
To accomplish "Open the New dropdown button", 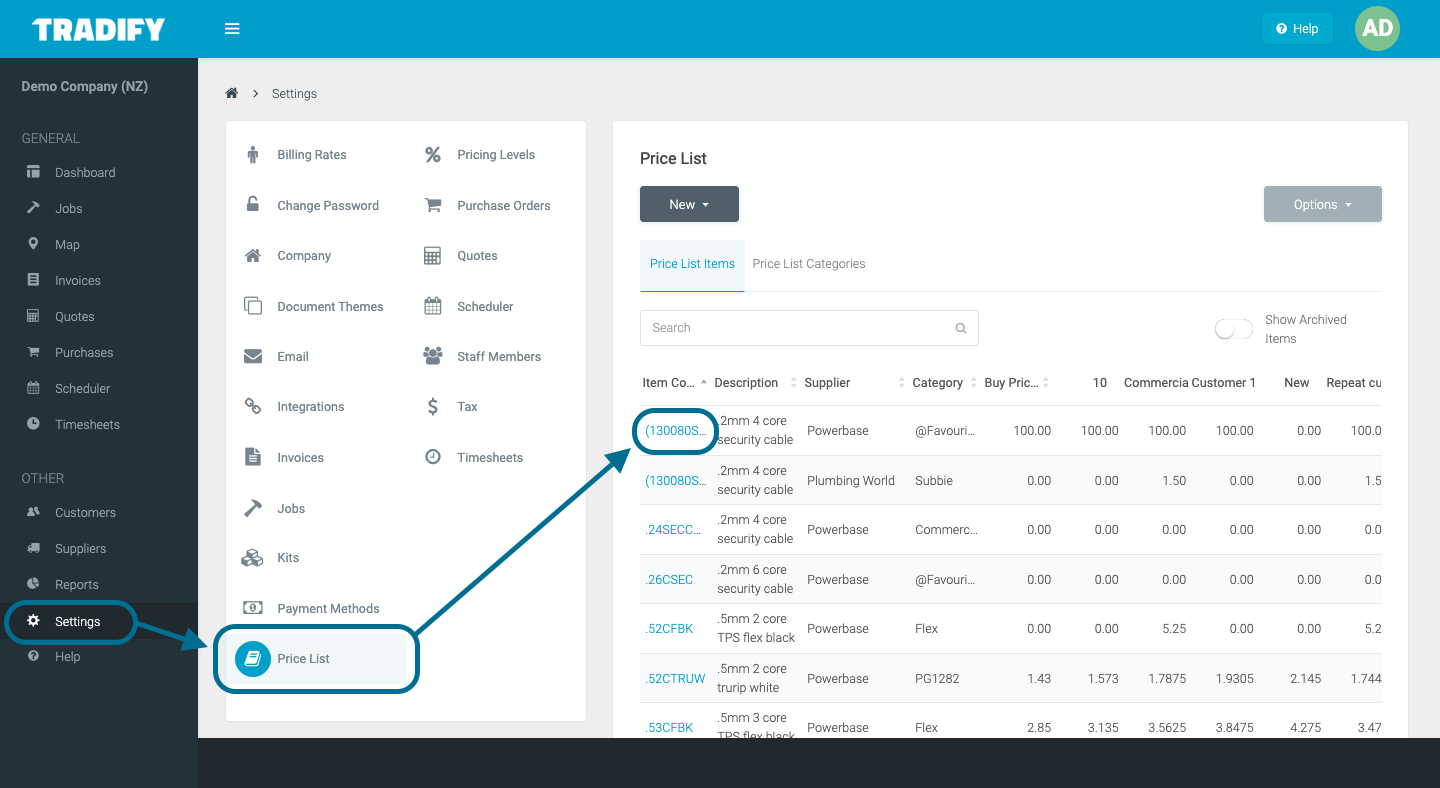I will tap(689, 204).
